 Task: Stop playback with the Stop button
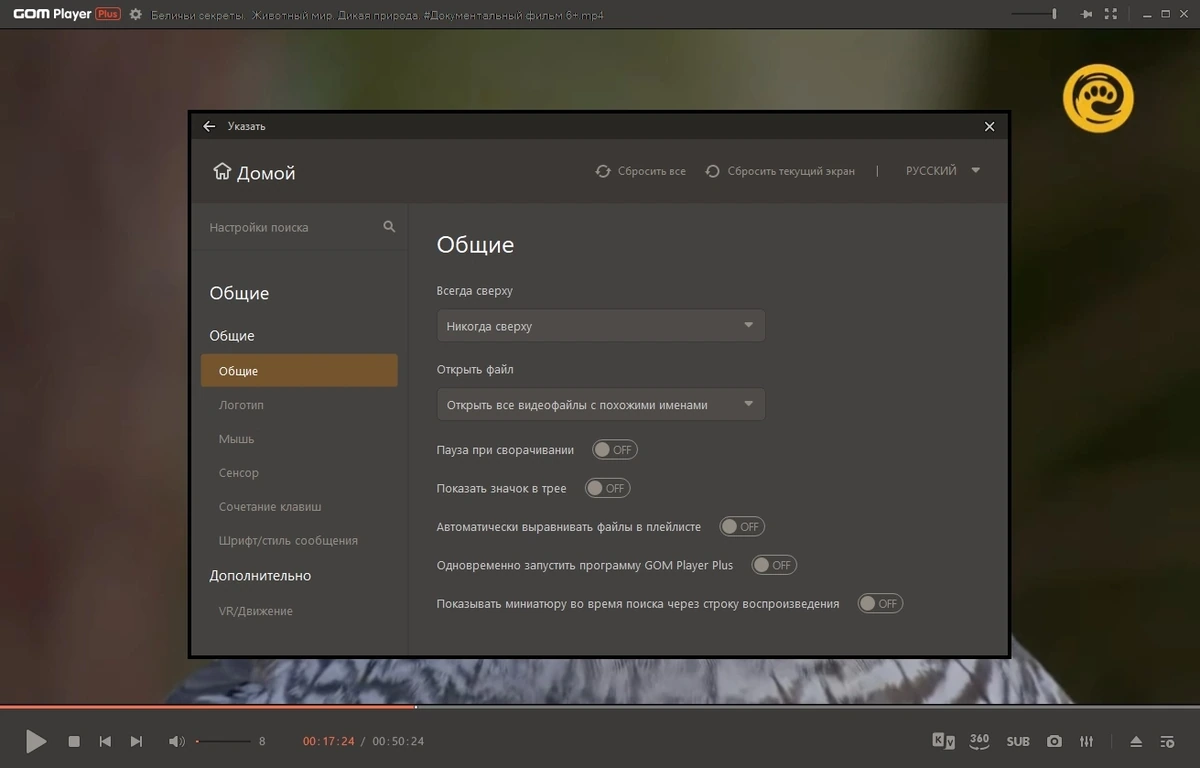(74, 741)
